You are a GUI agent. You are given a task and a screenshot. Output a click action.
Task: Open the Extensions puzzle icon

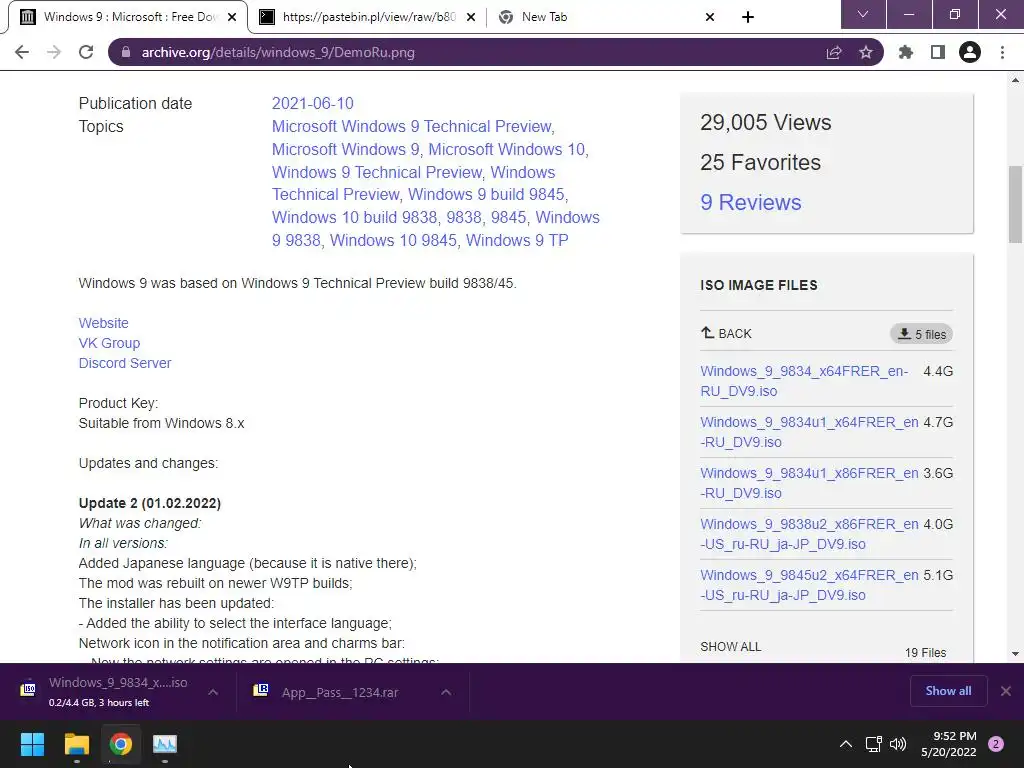pos(905,52)
